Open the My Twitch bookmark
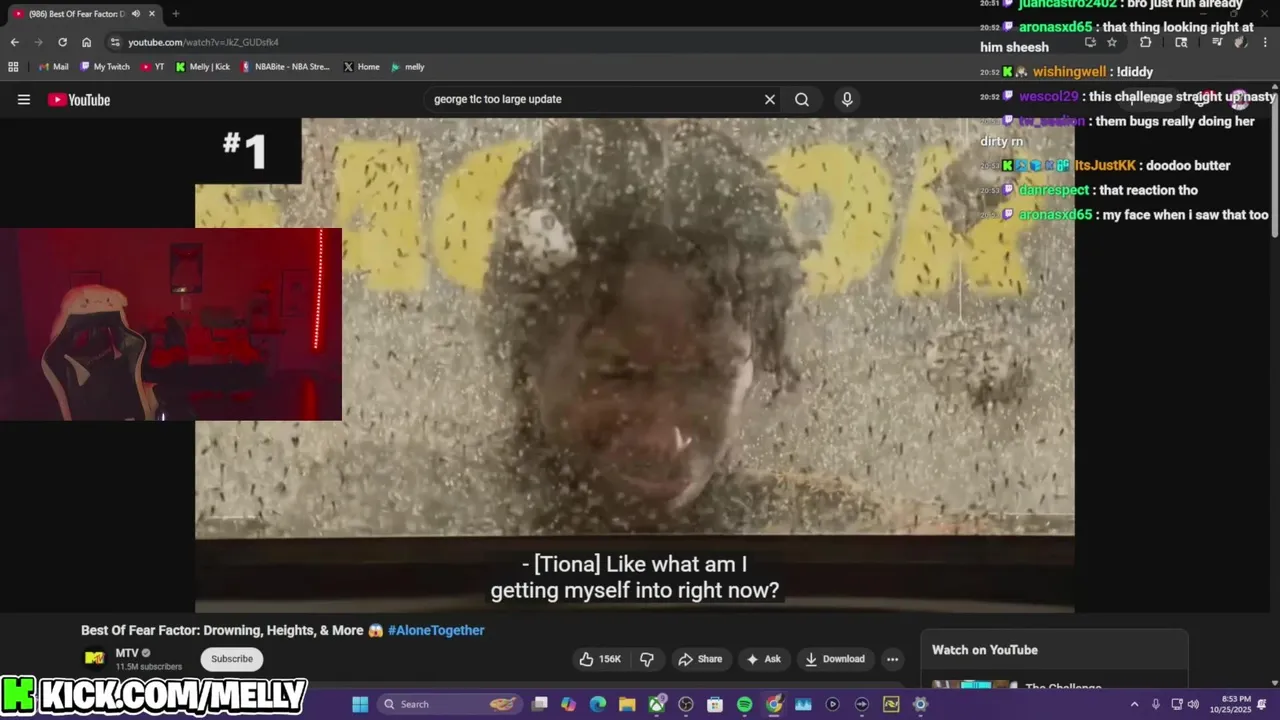1280x720 pixels. point(104,67)
